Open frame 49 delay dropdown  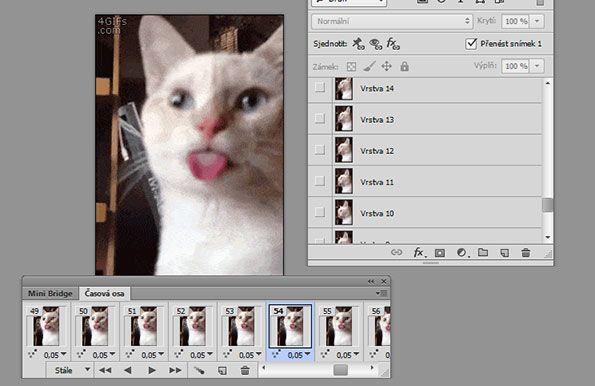pos(63,354)
